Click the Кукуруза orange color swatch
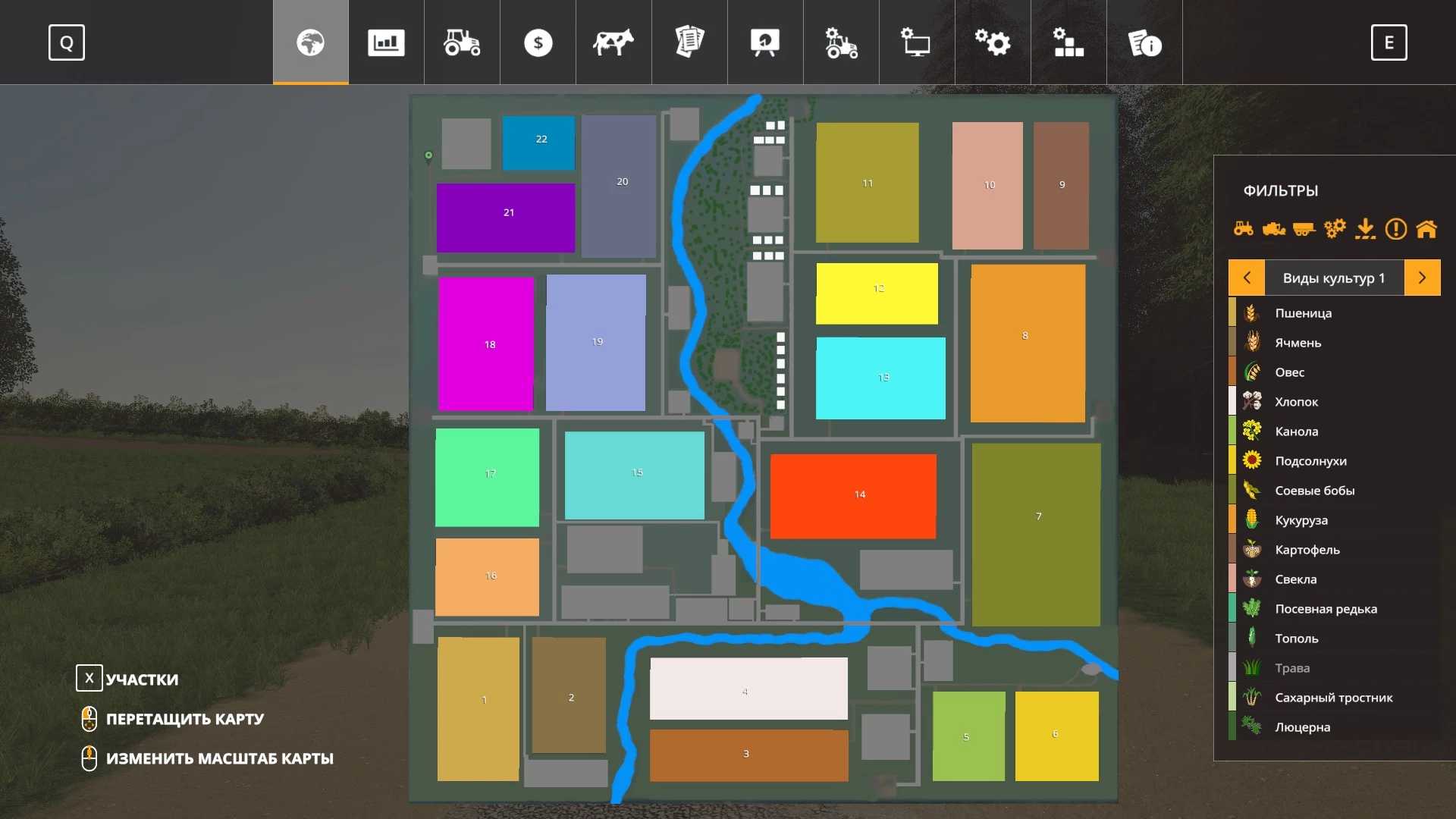This screenshot has height=819, width=1456. click(x=1232, y=520)
